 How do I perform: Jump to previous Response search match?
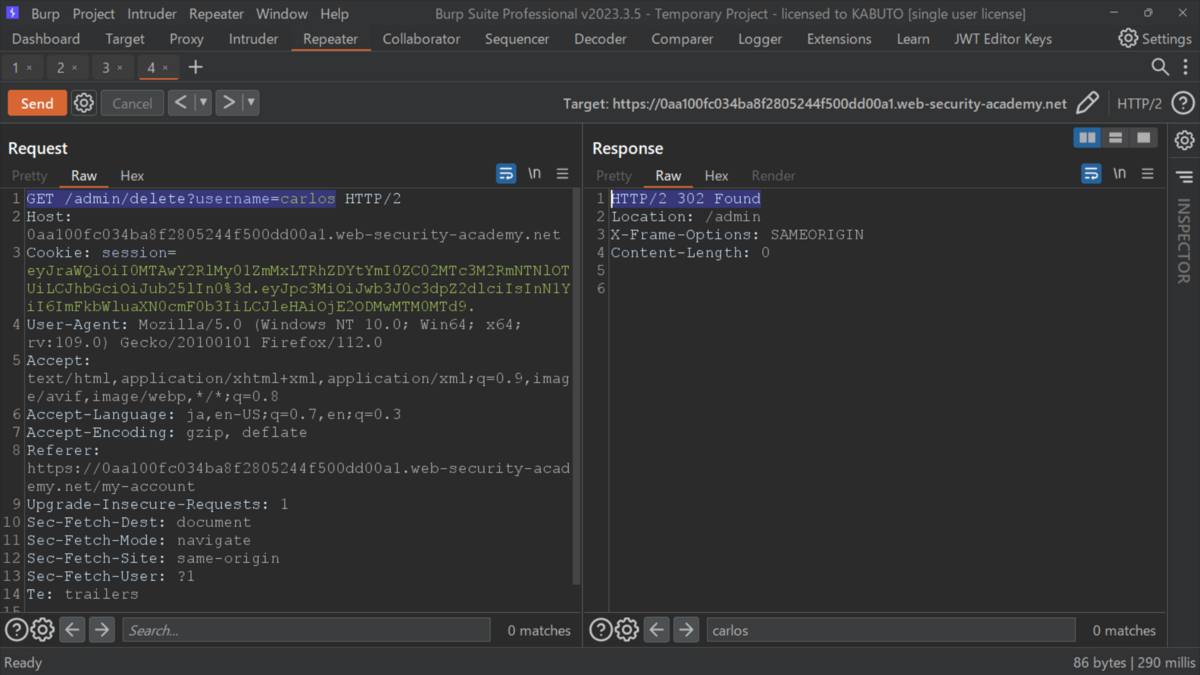click(656, 630)
